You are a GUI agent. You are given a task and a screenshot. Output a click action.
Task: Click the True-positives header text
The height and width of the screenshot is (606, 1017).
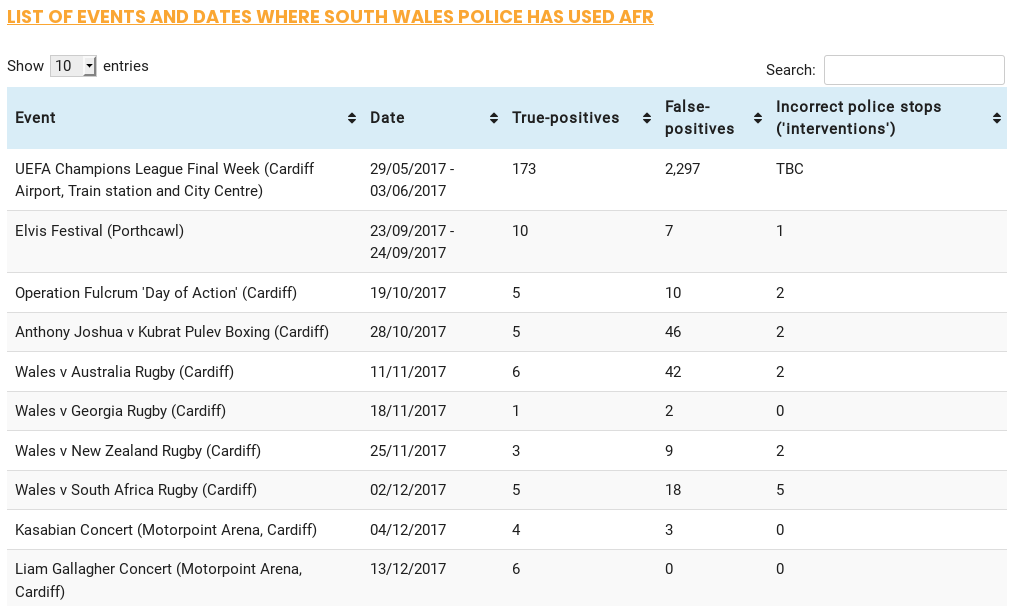[x=566, y=118]
